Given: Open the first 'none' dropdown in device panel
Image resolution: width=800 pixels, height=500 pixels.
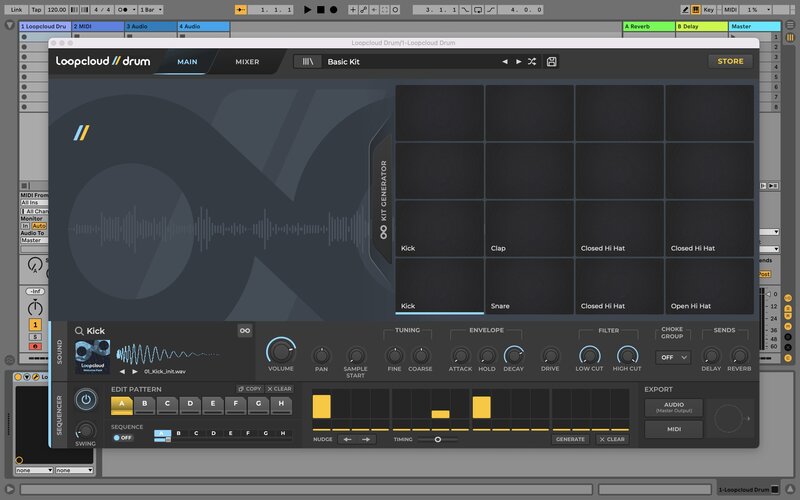Looking at the screenshot, I should 34,470.
